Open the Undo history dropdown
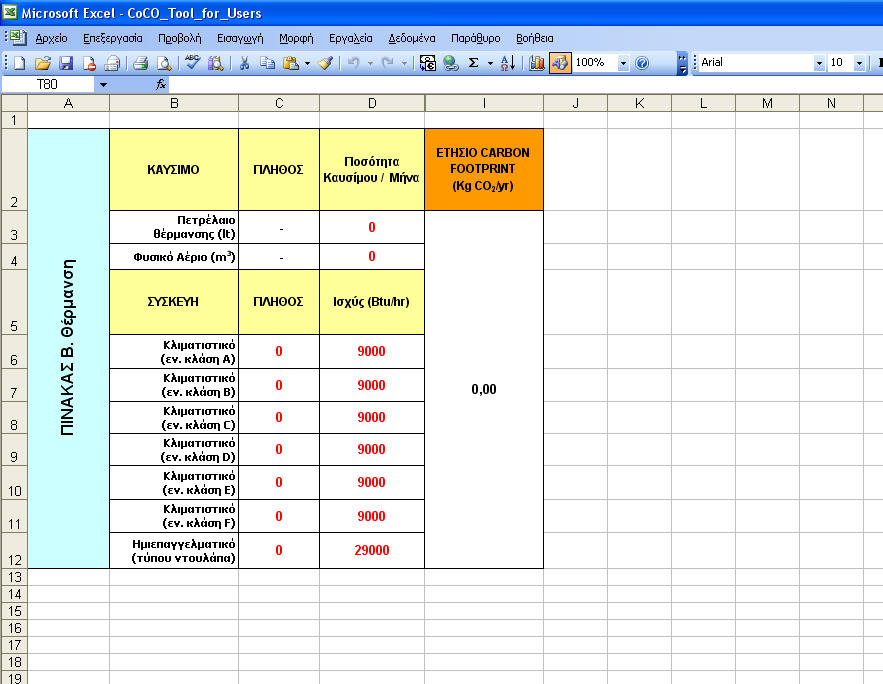This screenshot has width=883, height=684. tap(370, 64)
